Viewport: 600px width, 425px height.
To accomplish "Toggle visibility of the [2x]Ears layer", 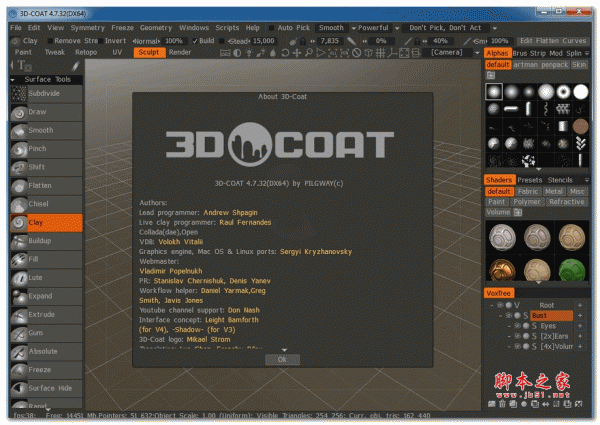I will point(517,336).
